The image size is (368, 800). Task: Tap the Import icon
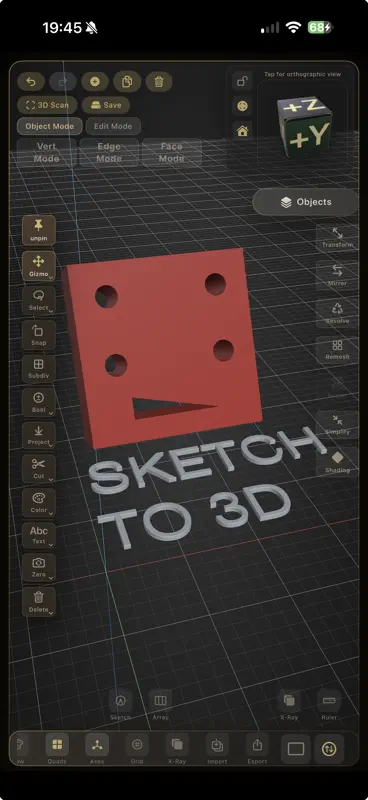[x=217, y=749]
